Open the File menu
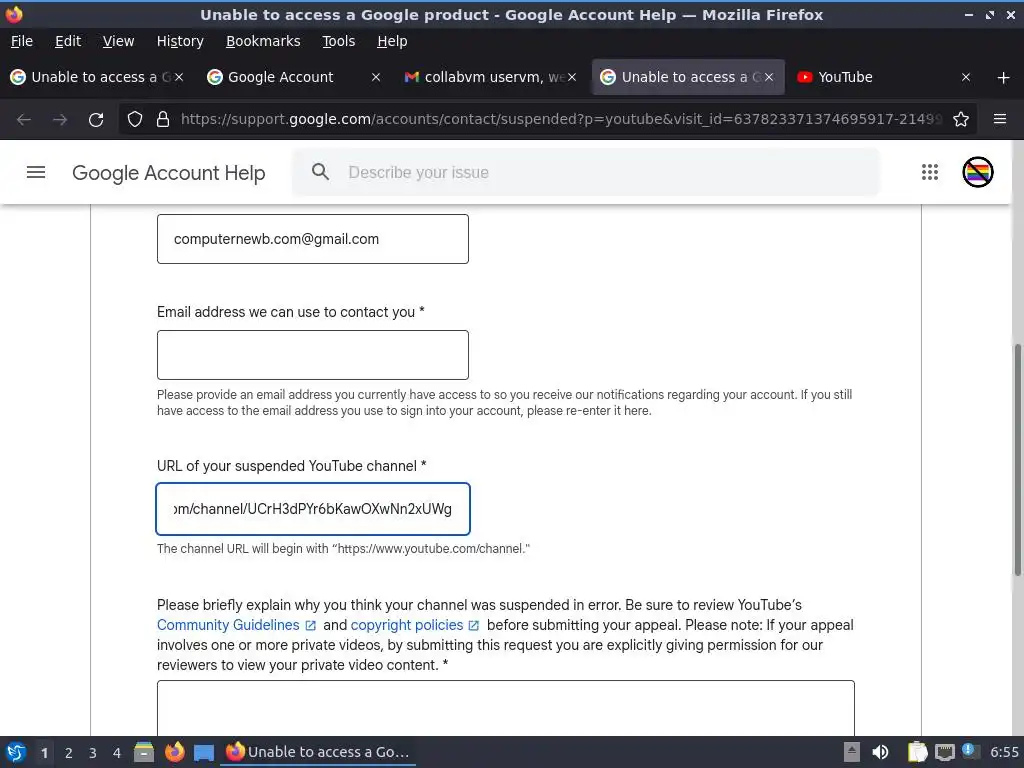Screen dimensions: 1024x768 22,41
